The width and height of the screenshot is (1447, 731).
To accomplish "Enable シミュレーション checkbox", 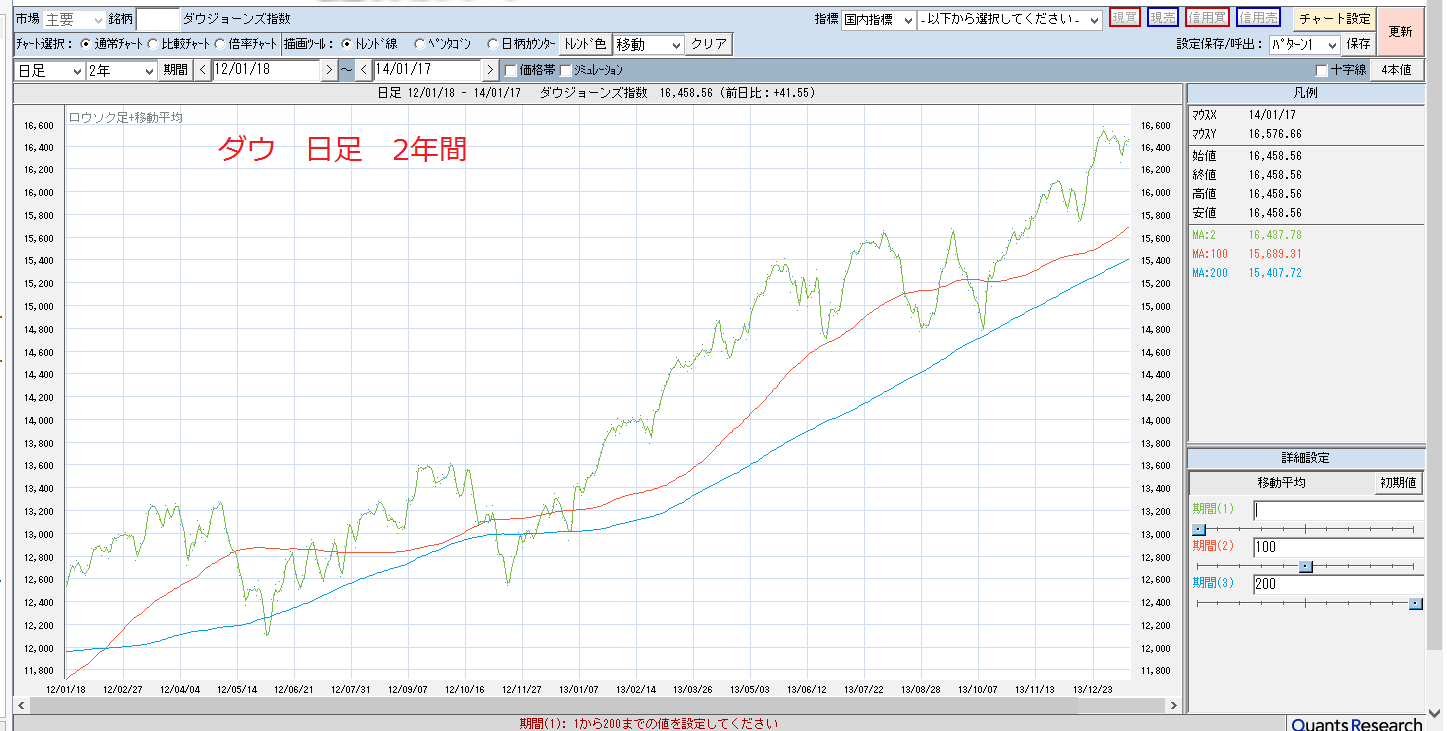I will pyautogui.click(x=566, y=70).
